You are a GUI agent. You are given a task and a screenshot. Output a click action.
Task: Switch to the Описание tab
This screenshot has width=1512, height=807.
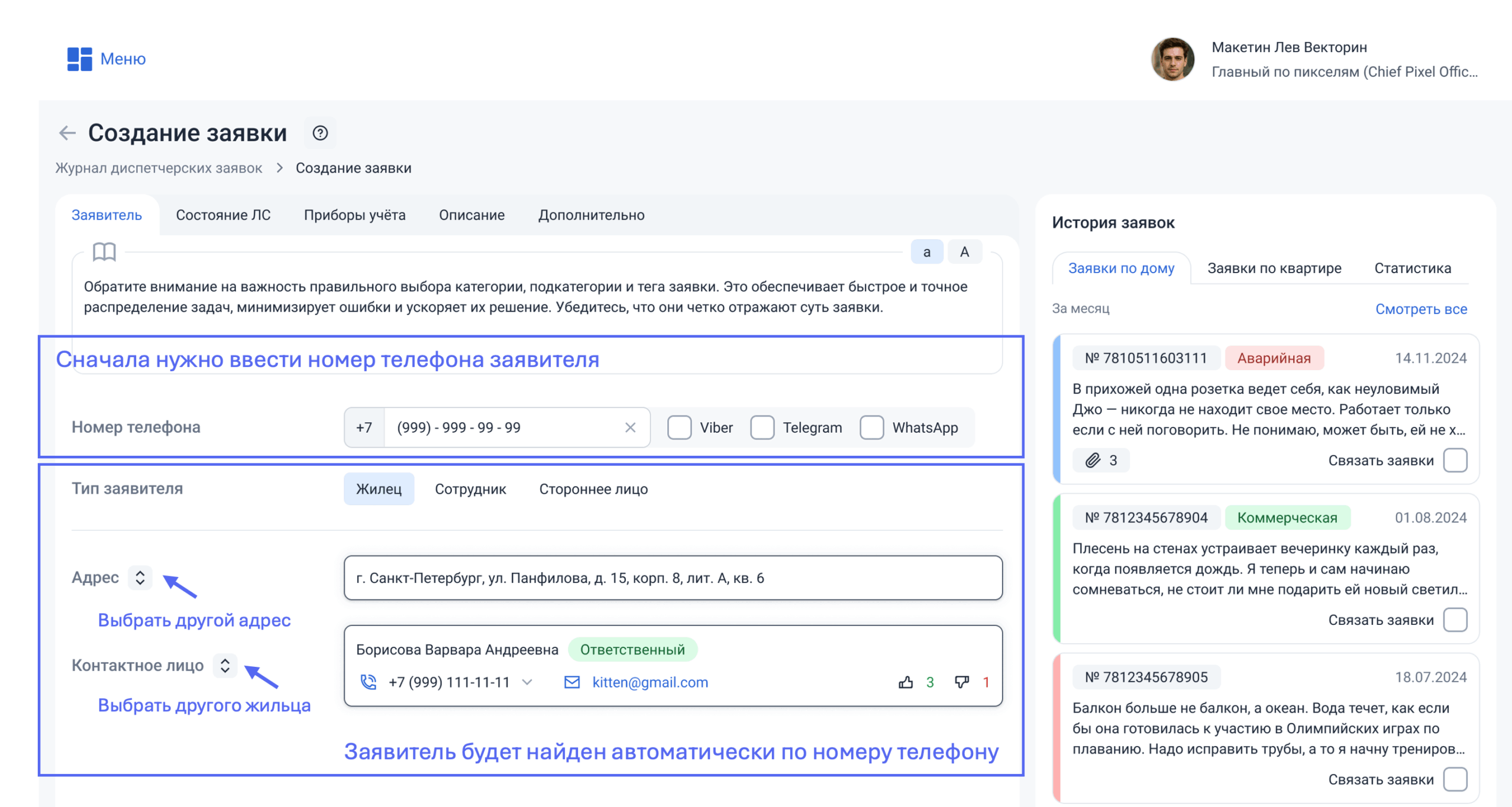(x=471, y=215)
